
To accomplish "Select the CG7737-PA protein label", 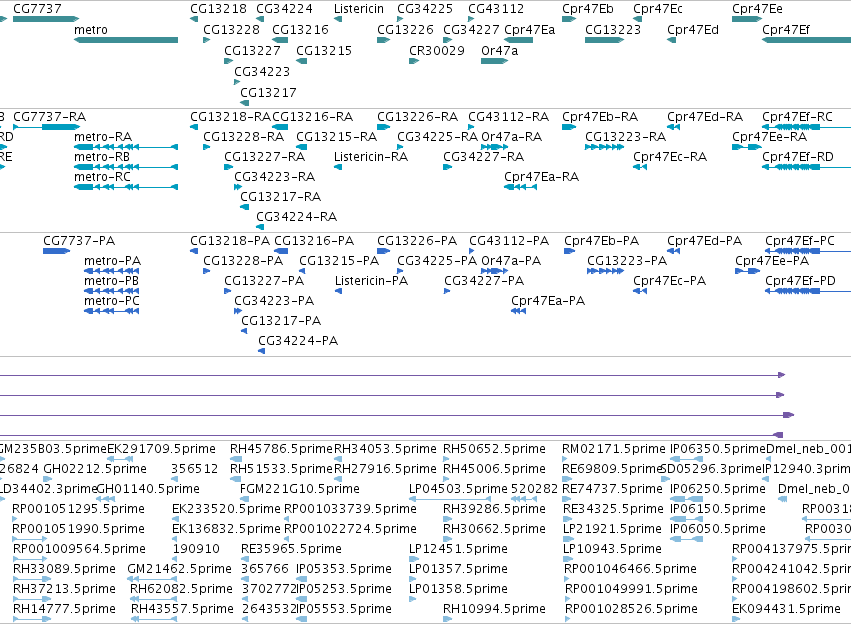I will pos(79,241).
